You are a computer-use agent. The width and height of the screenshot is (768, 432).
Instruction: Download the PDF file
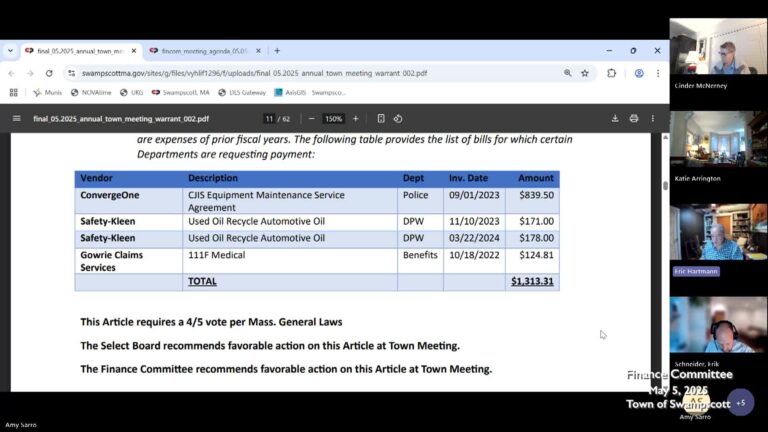click(x=615, y=118)
